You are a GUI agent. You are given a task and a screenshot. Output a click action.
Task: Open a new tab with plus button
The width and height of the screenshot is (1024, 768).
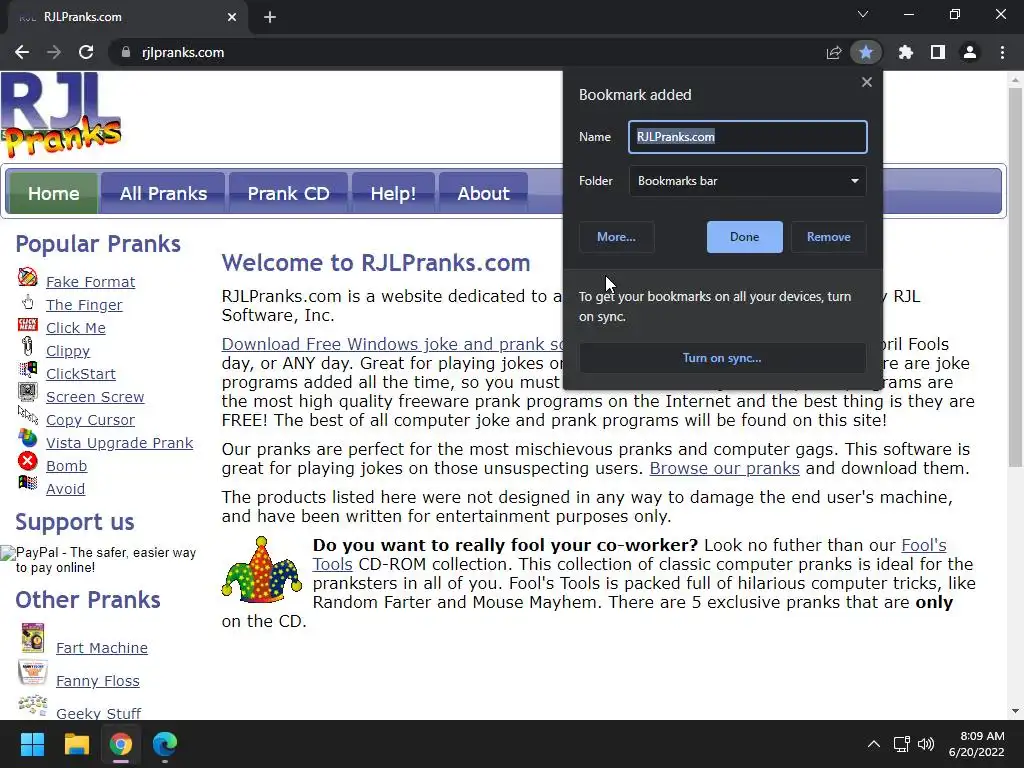[270, 17]
